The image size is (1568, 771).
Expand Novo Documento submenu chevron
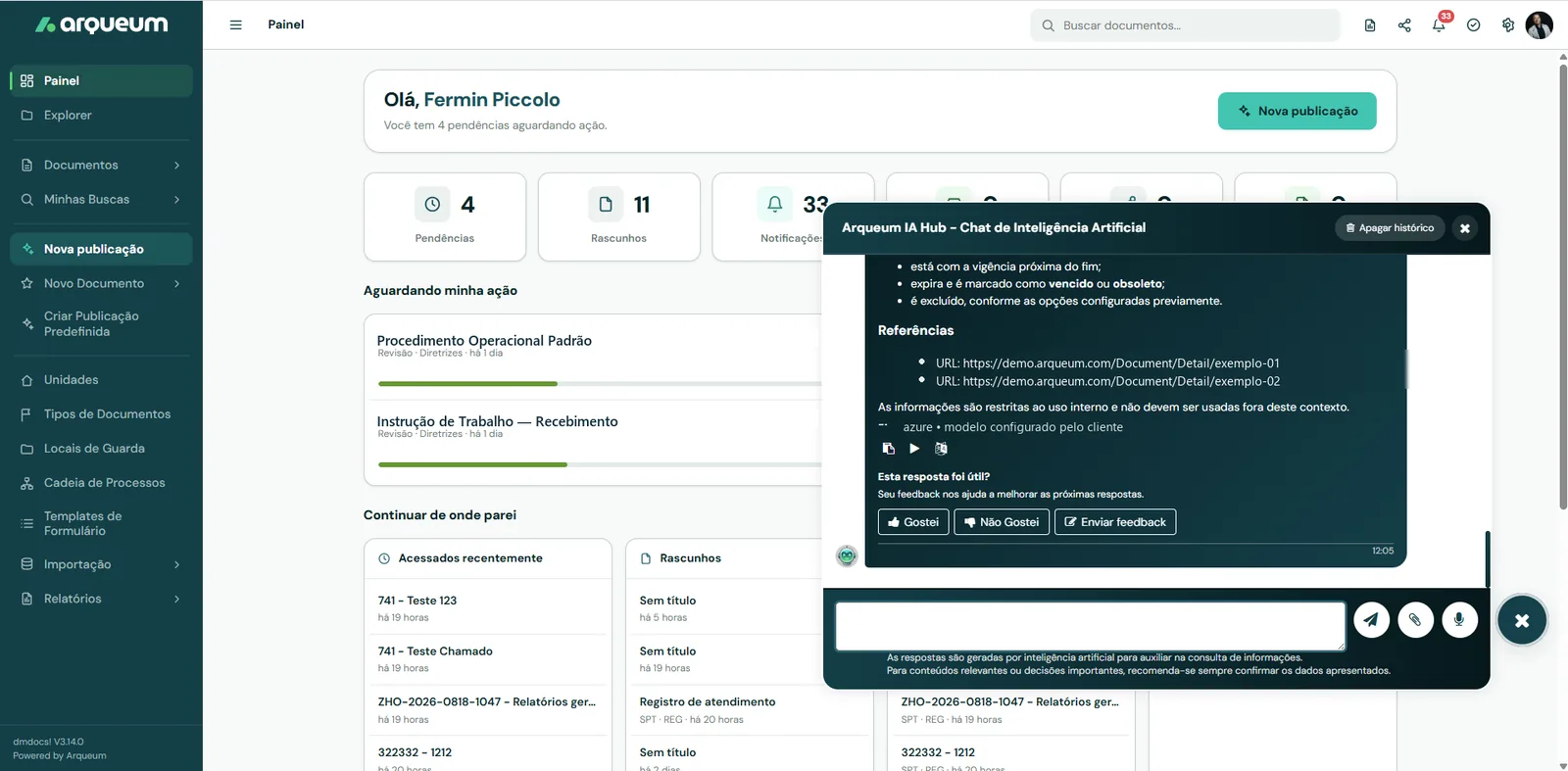pos(176,283)
